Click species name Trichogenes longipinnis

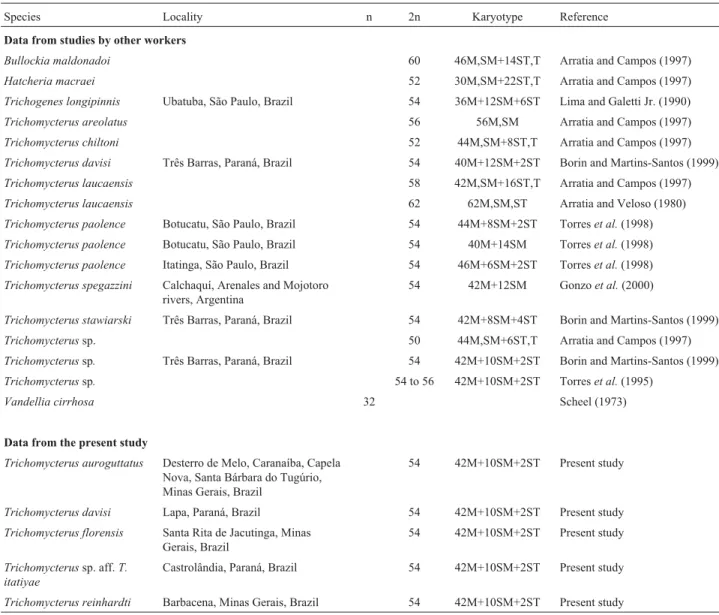62,101
